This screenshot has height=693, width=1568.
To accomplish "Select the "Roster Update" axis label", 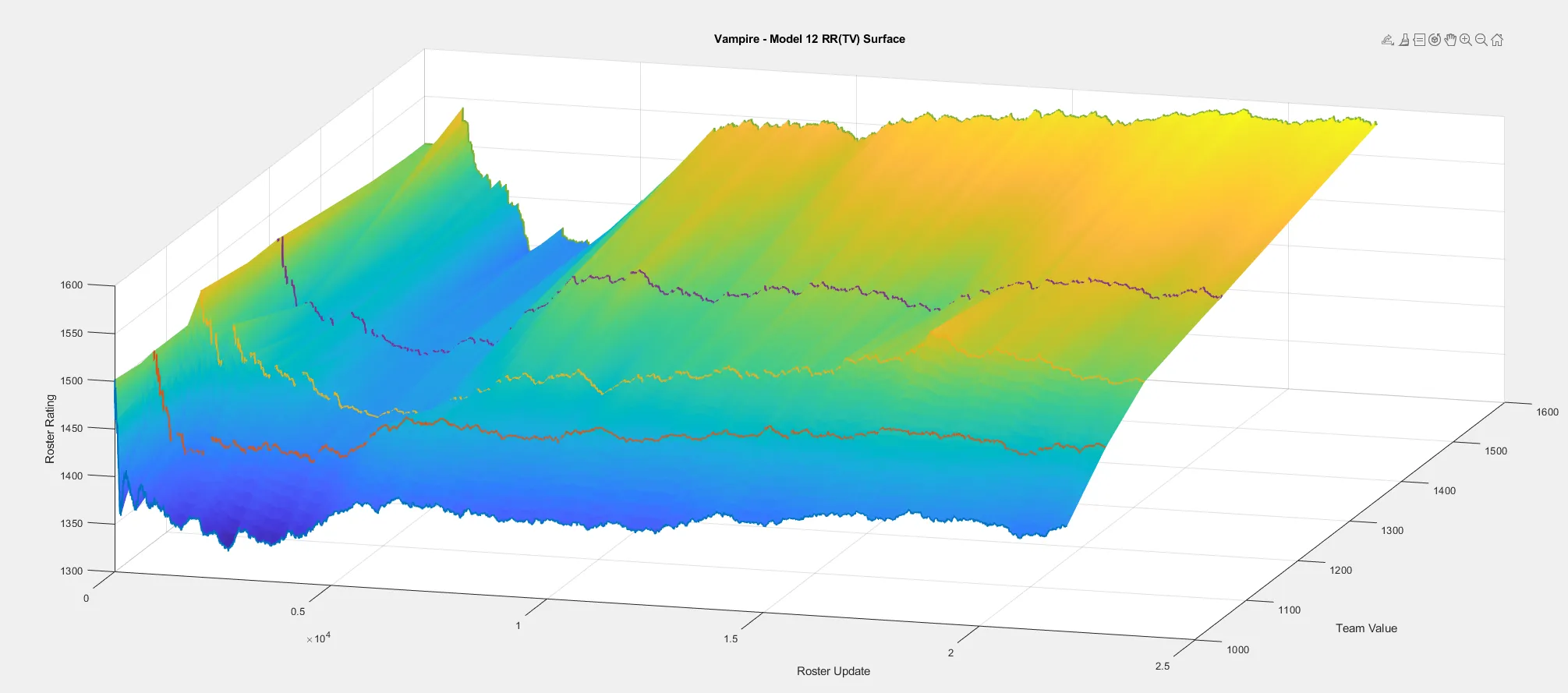I will tap(834, 671).
